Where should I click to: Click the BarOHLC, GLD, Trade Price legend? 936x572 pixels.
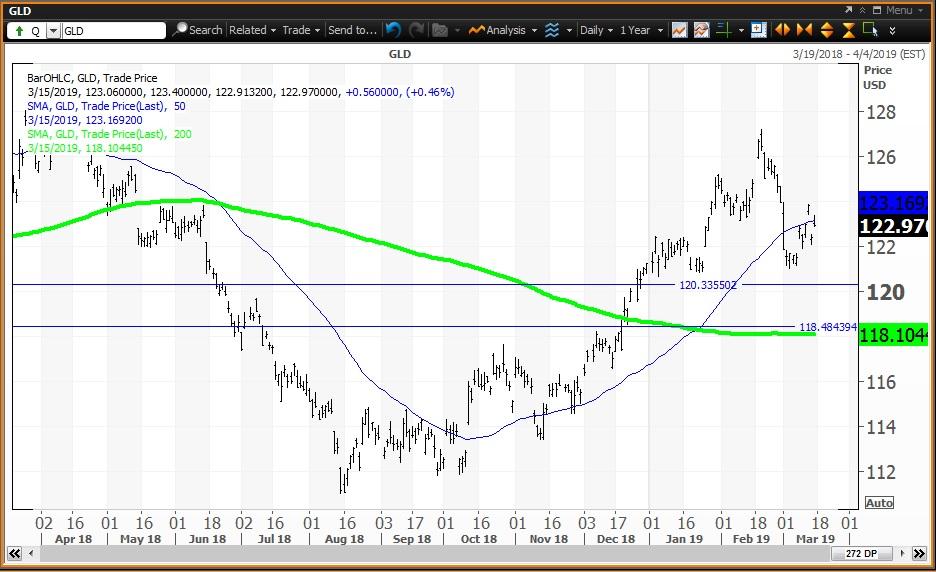pos(92,78)
